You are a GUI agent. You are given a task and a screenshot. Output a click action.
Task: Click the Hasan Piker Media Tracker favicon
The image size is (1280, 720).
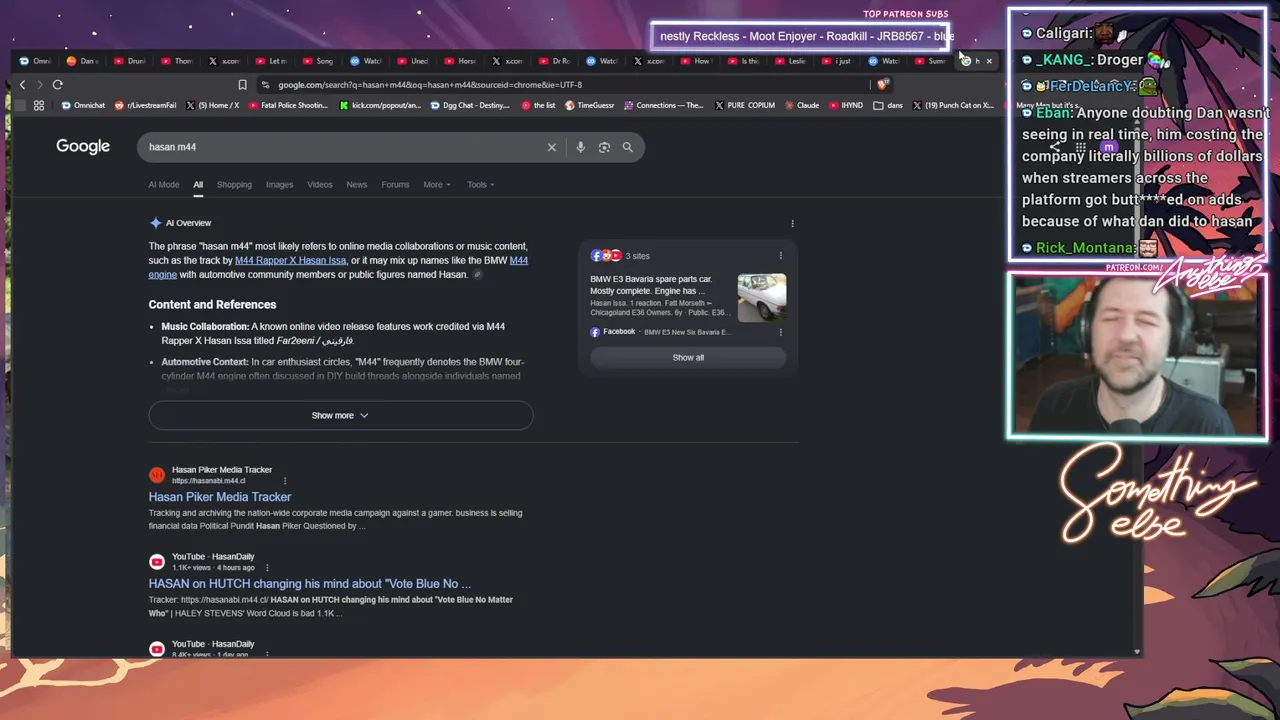pyautogui.click(x=157, y=475)
